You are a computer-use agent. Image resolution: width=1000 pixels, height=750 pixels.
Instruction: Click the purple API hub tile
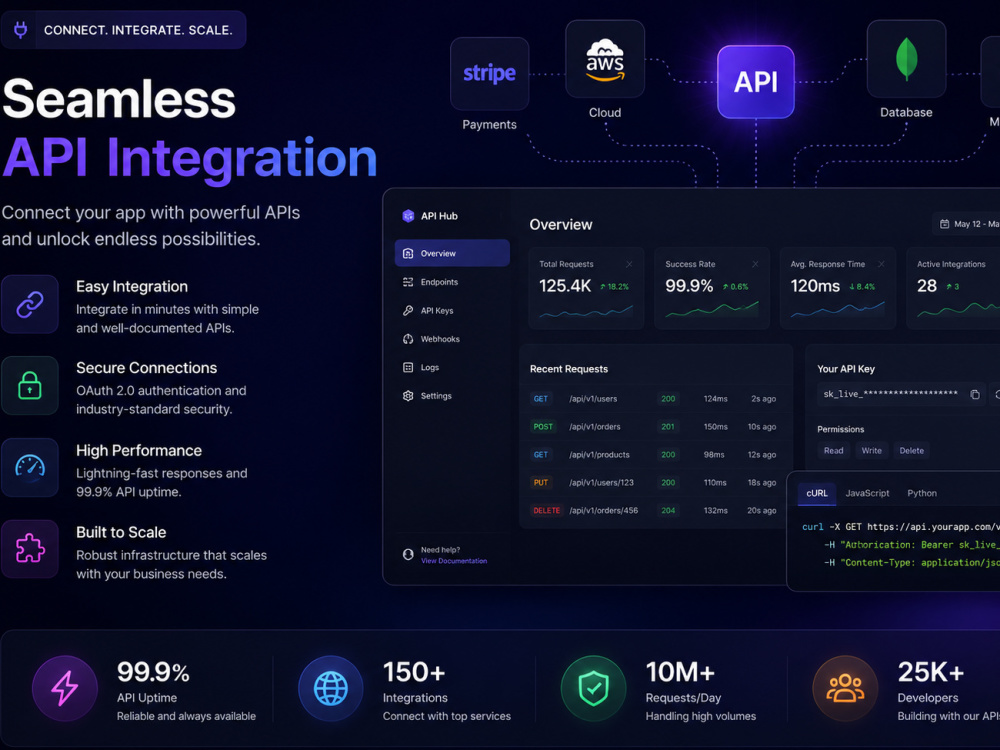pos(756,82)
